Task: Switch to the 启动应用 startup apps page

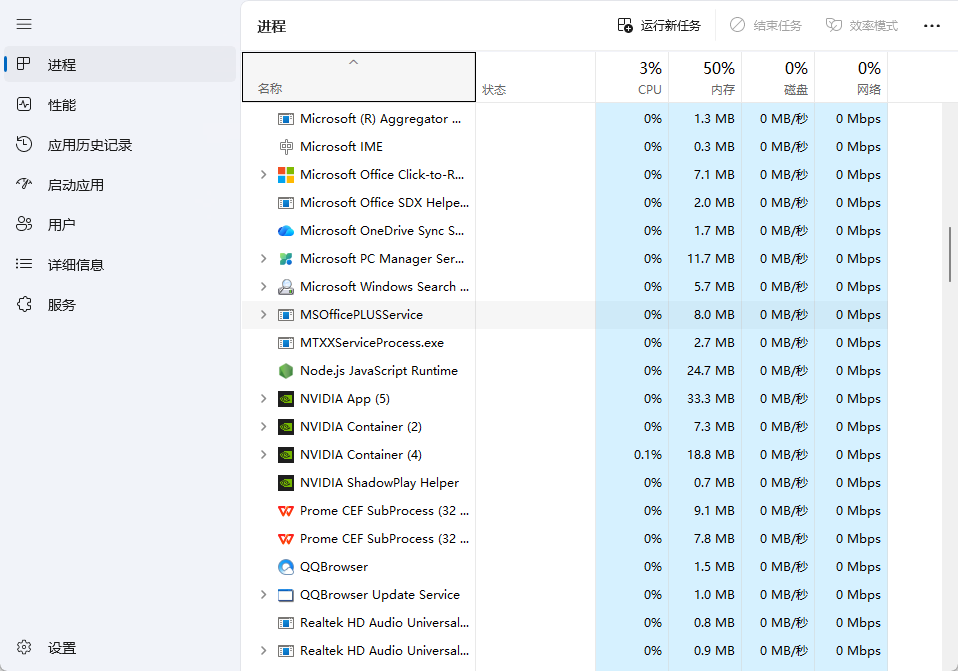Action: 75,185
